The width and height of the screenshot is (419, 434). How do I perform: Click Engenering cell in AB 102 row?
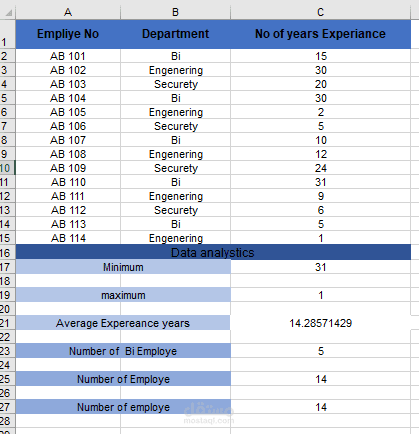(175, 70)
